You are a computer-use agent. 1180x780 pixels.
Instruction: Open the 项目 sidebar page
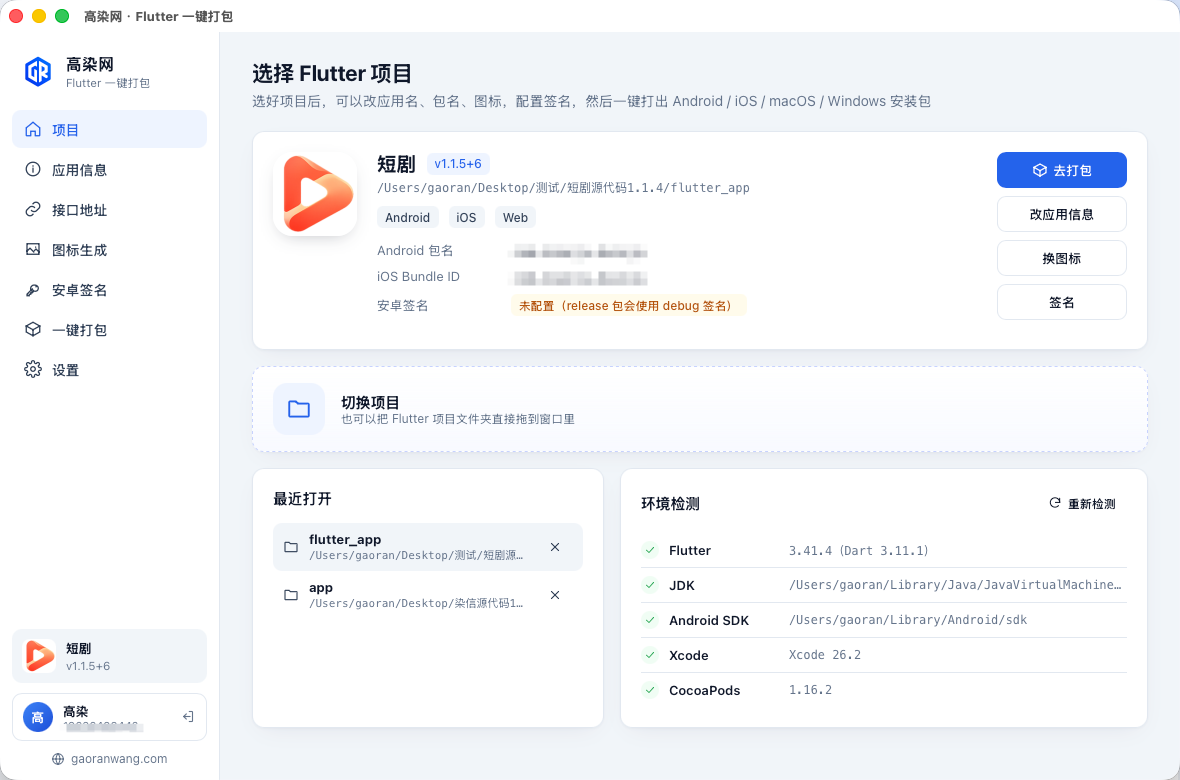tap(109, 129)
